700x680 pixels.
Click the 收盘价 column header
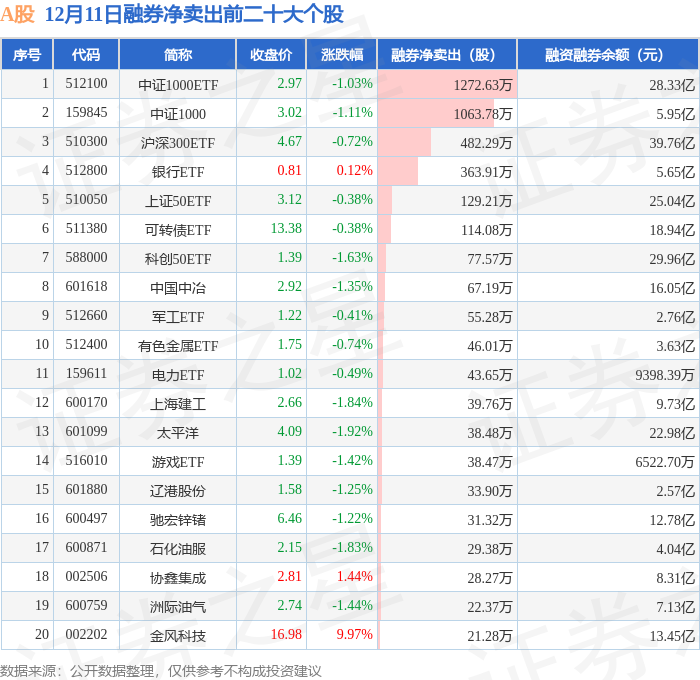pyautogui.click(x=271, y=54)
